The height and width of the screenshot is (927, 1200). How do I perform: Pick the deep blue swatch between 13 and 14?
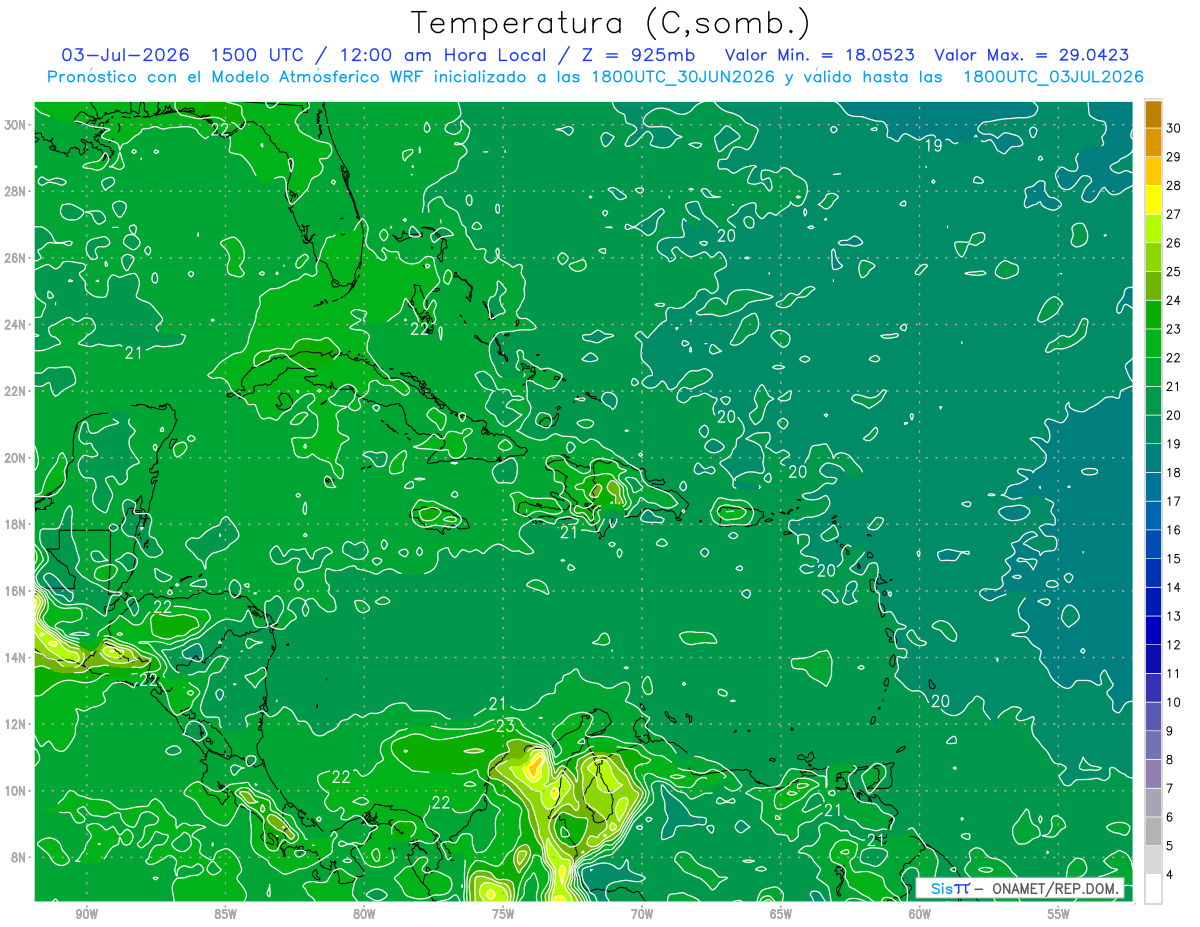(x=1153, y=601)
